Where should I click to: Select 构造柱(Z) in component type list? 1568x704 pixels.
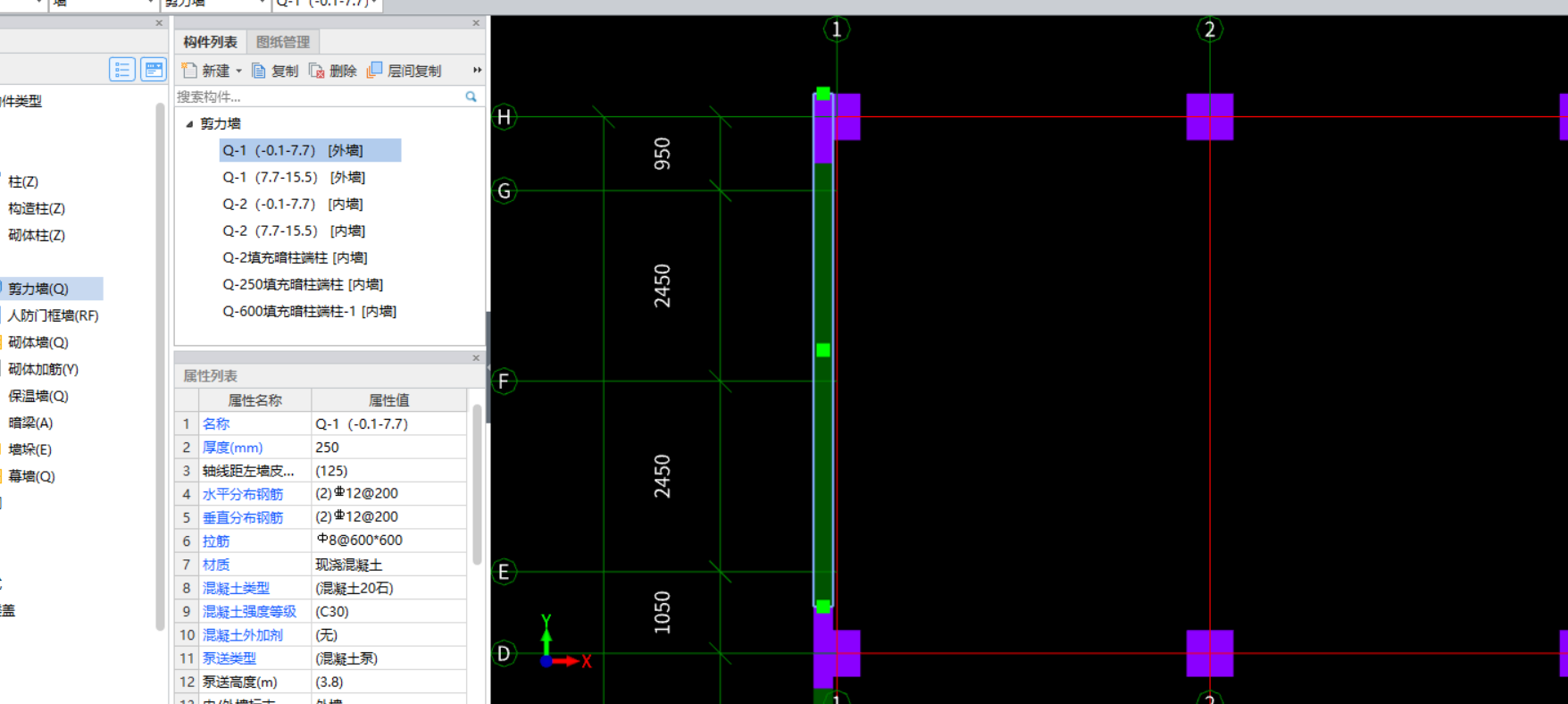(37, 208)
